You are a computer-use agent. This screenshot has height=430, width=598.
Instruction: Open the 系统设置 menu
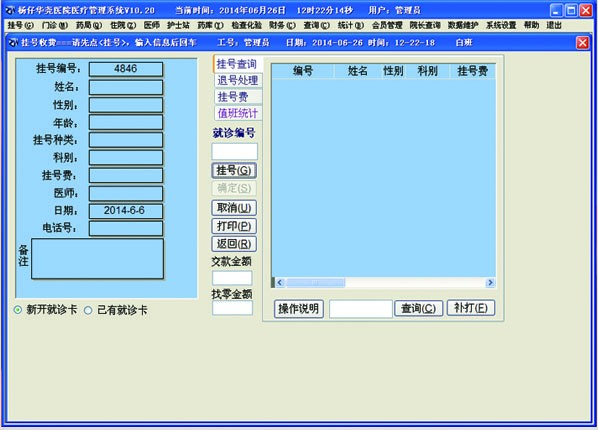point(501,25)
